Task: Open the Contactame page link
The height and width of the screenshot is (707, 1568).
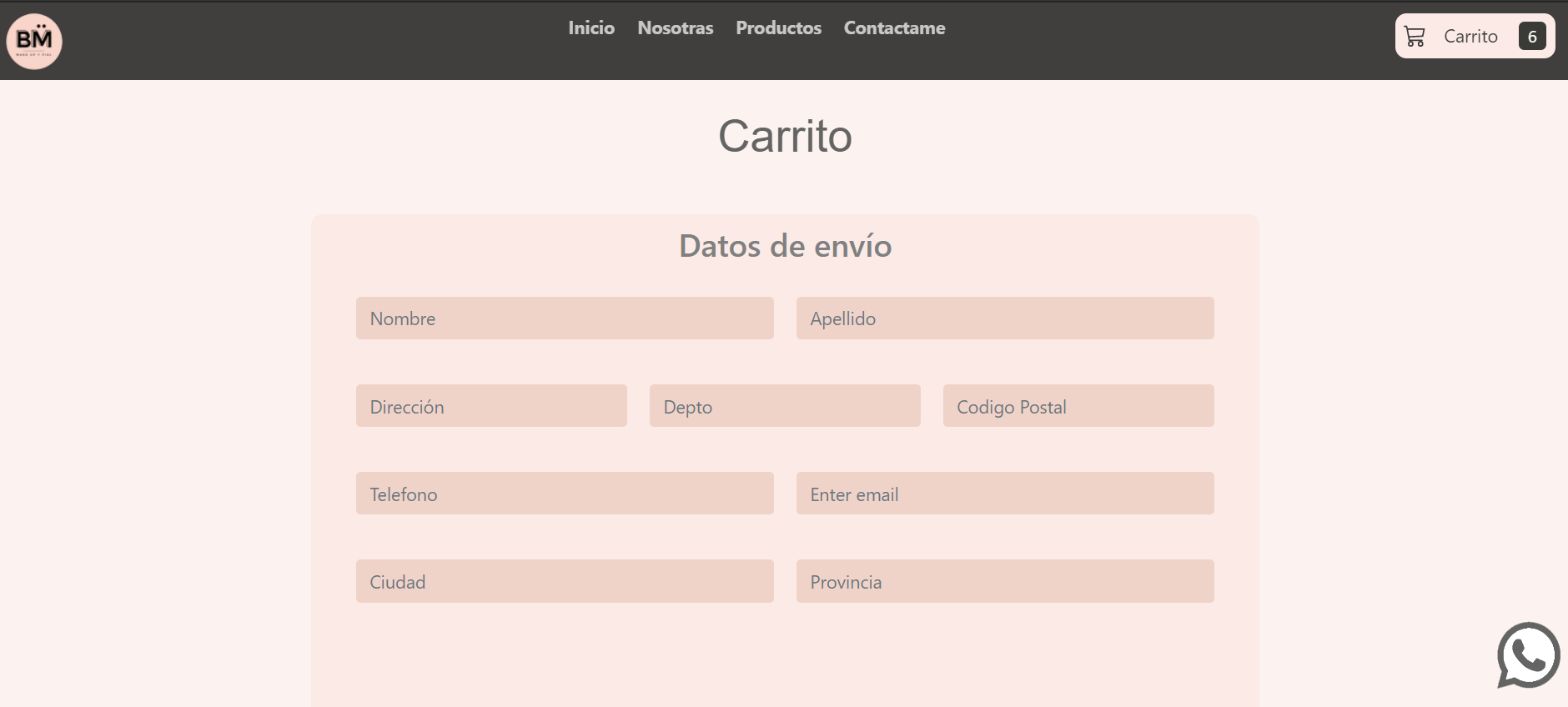Action: (894, 28)
